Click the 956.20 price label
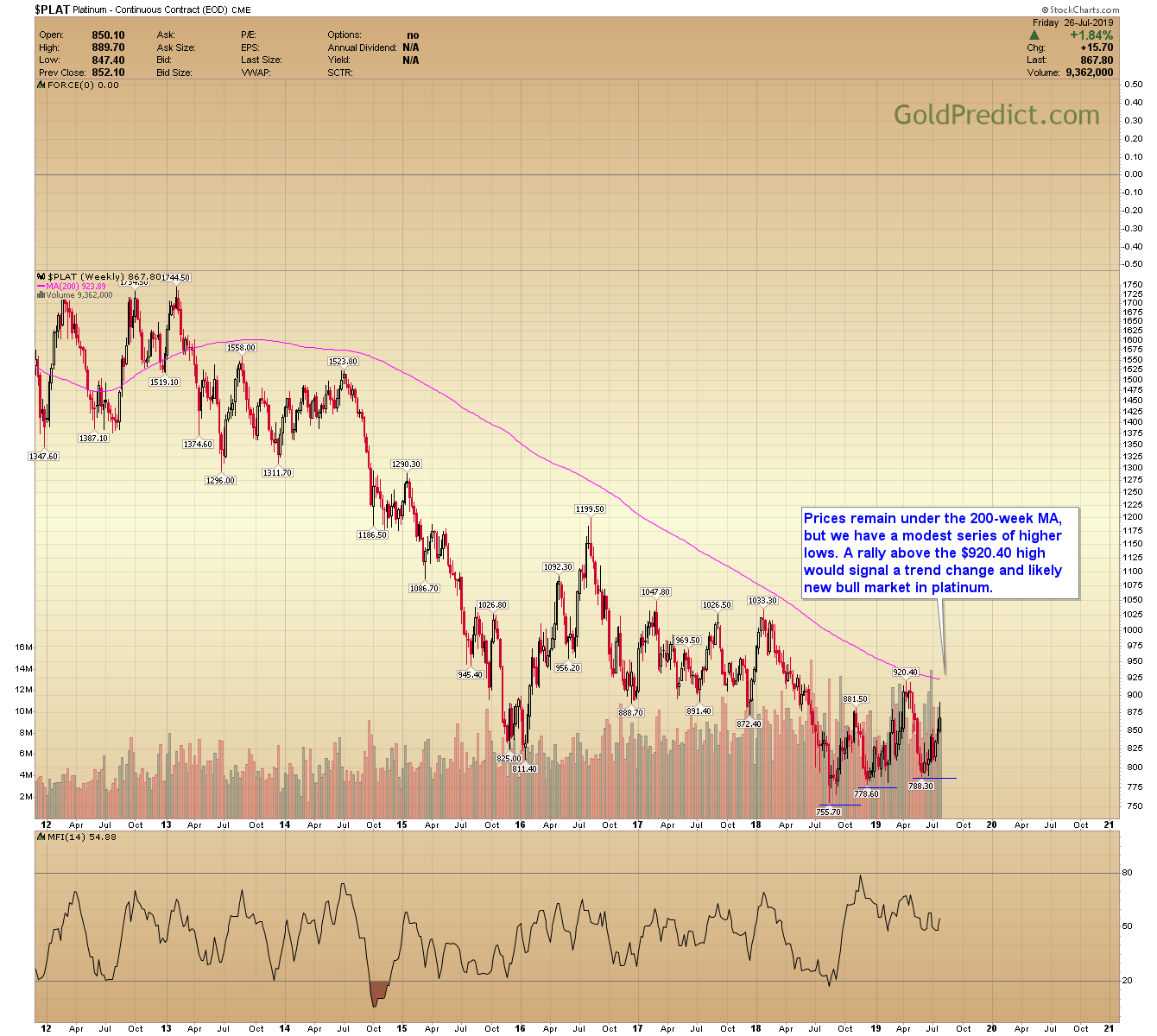The image size is (1157, 1036). 567,667
